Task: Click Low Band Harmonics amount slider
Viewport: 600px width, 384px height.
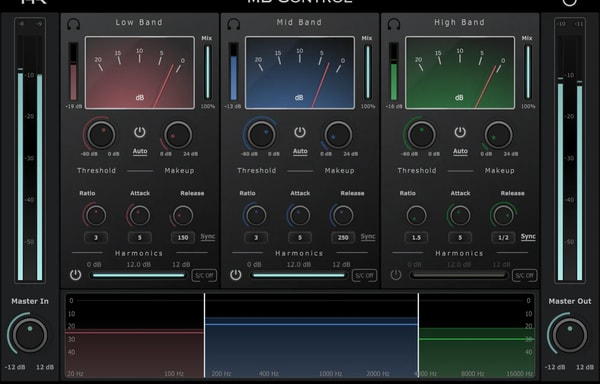Action: click(x=139, y=275)
